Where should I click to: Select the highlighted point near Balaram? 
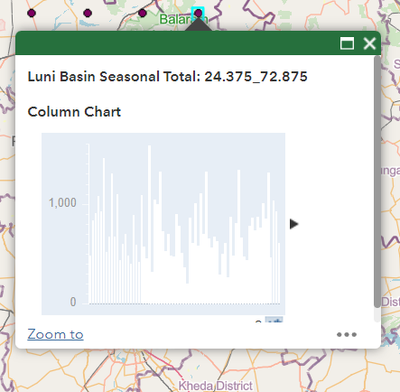[198, 13]
